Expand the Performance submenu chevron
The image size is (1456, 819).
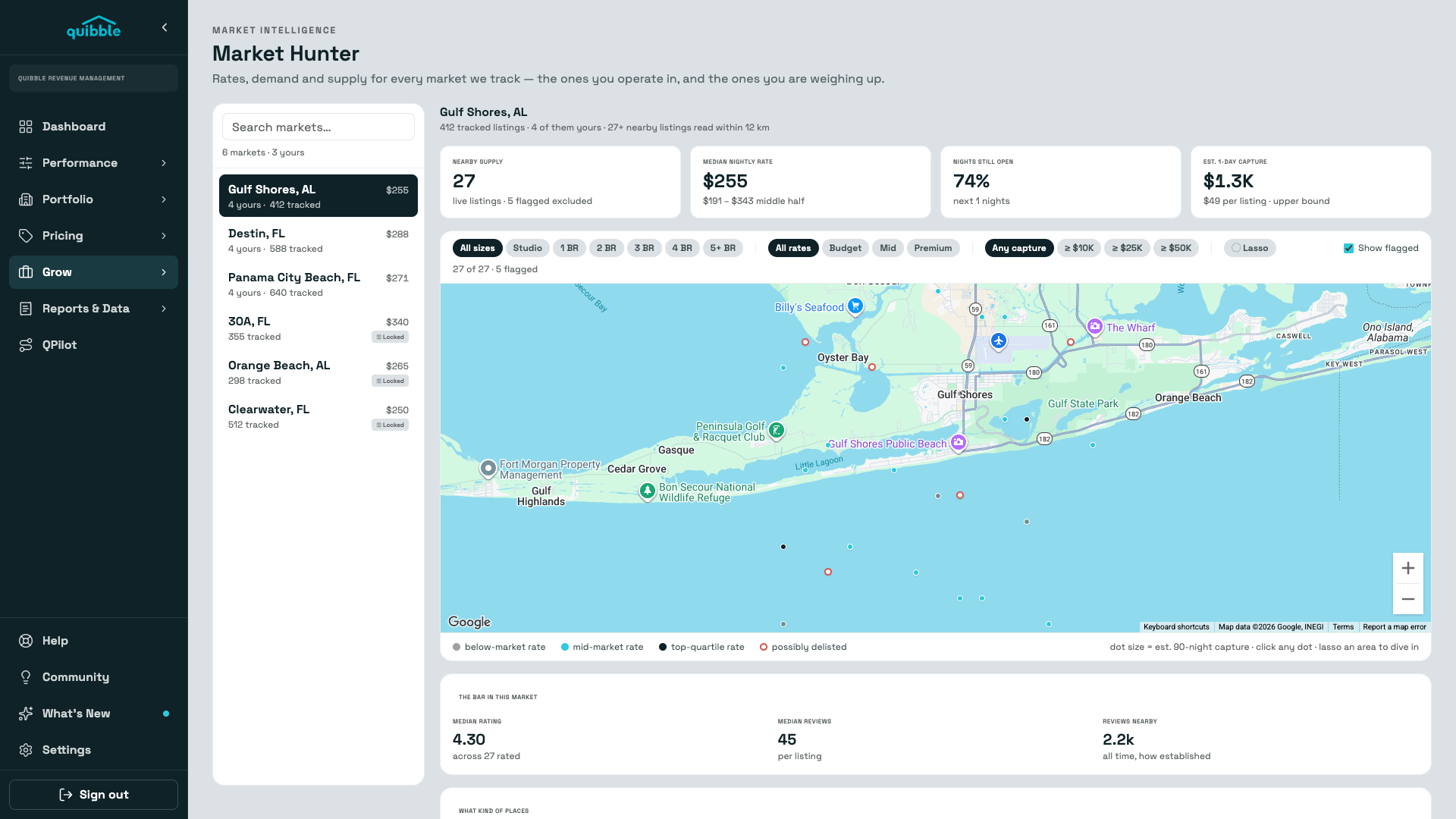pyautogui.click(x=164, y=163)
